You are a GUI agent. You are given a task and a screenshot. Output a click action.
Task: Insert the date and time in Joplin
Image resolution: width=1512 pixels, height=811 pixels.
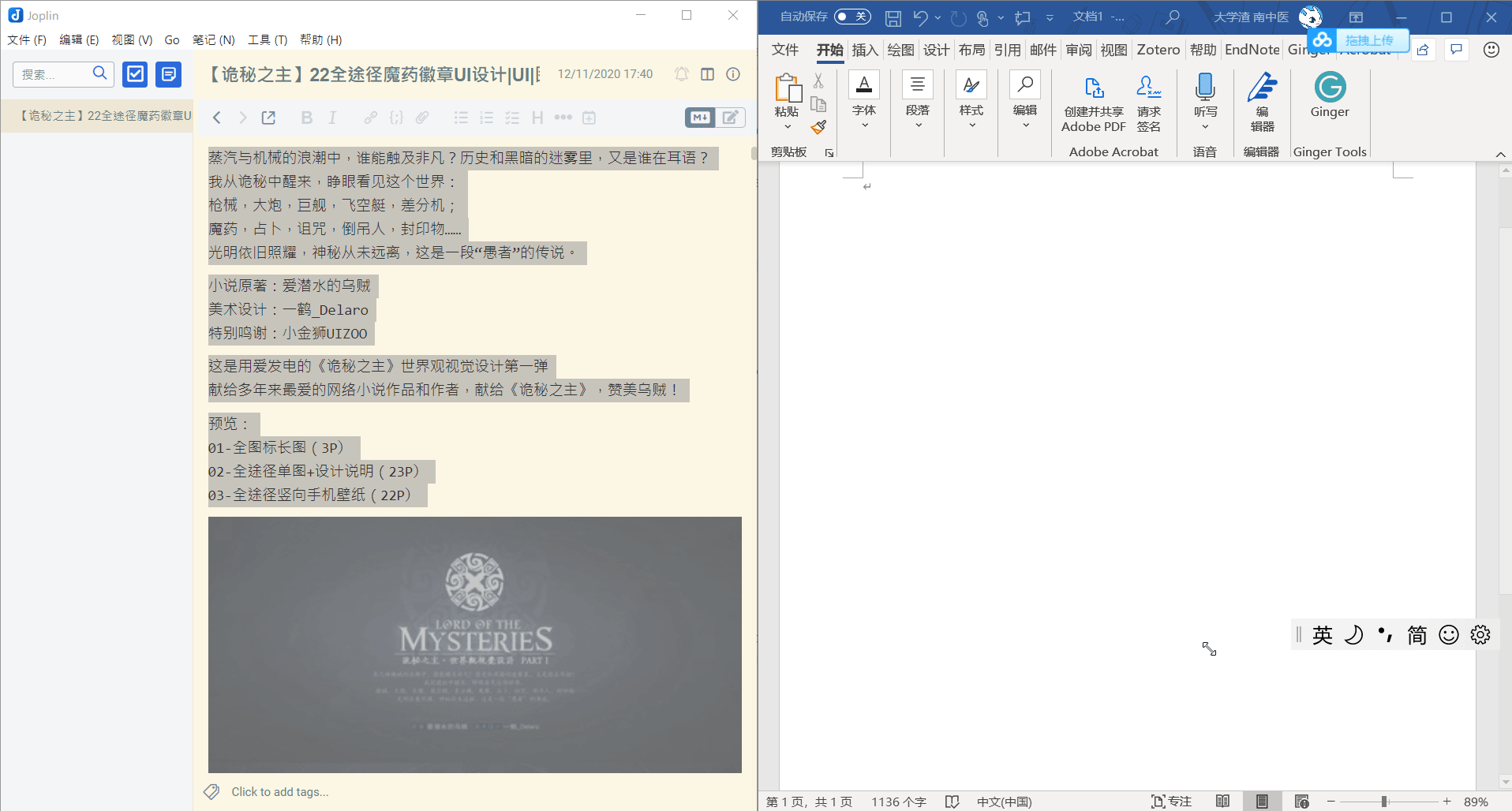pos(589,118)
